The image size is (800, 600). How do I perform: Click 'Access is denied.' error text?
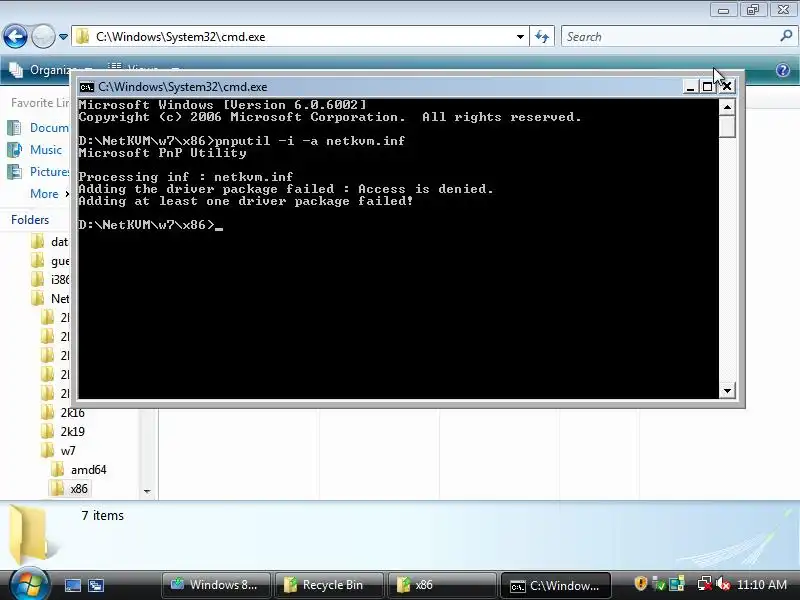pyautogui.click(x=426, y=189)
